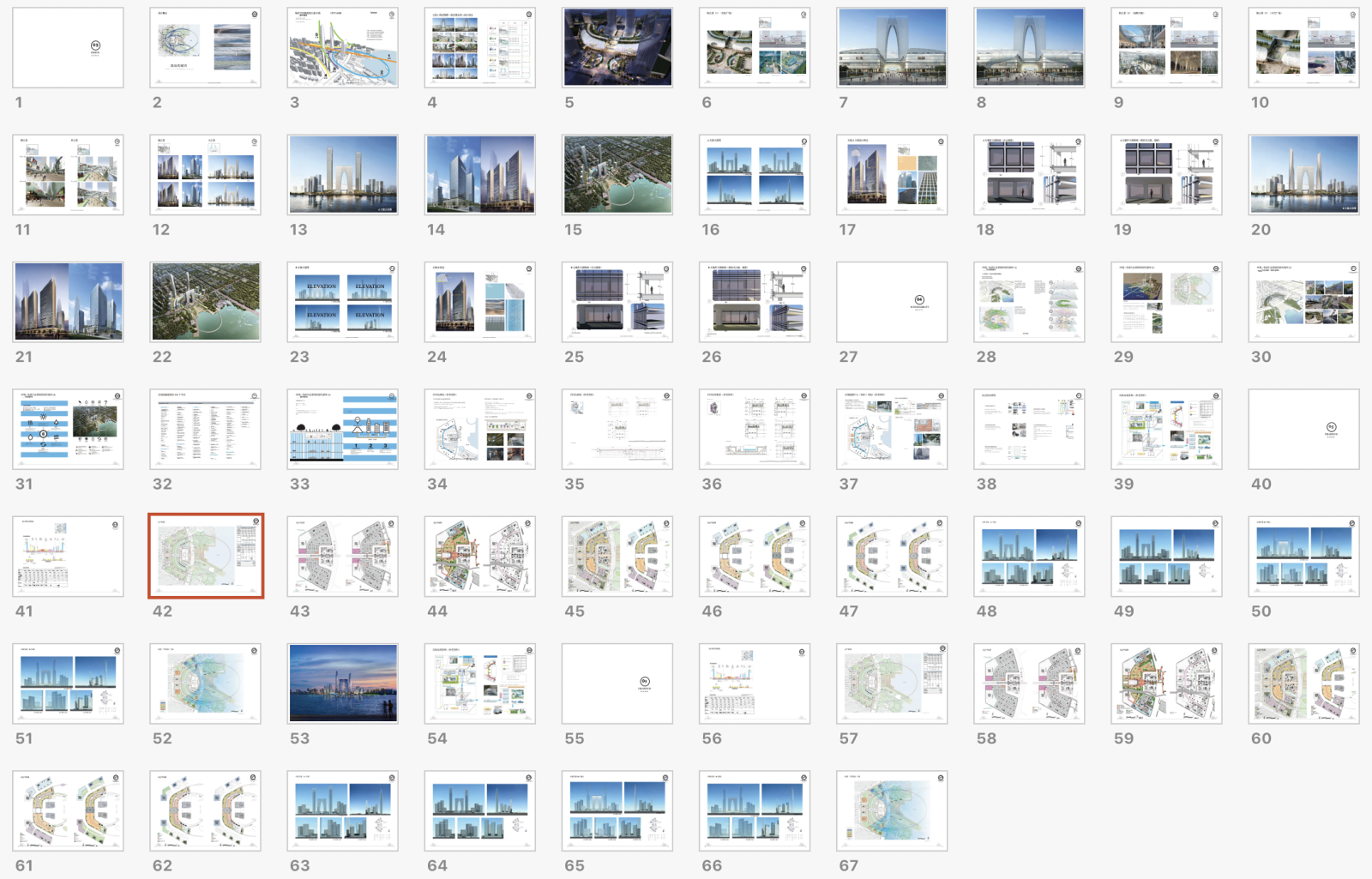
Task: Select page thumbnail 28
Action: click(x=1029, y=302)
